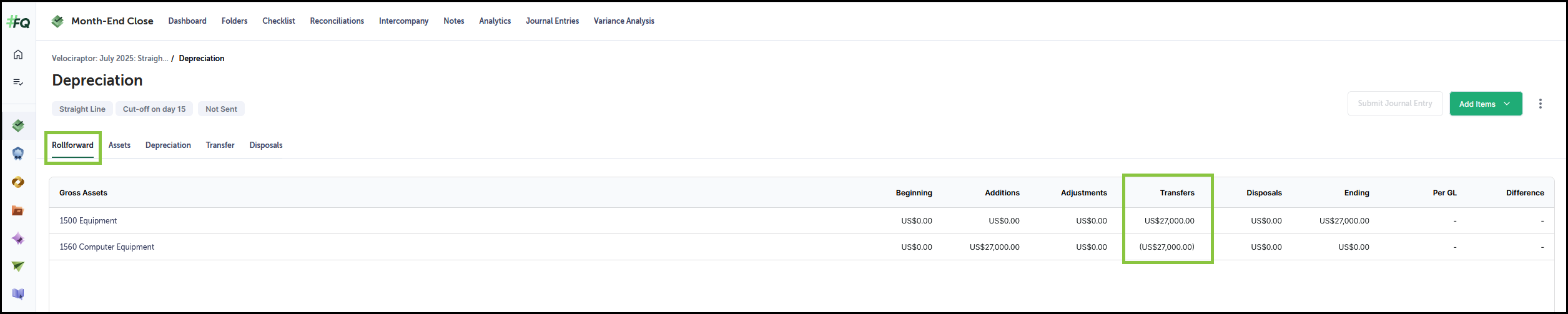Viewport: 1568px width, 314px height.
Task: Open Reconciliations in top navigation
Action: coord(337,21)
